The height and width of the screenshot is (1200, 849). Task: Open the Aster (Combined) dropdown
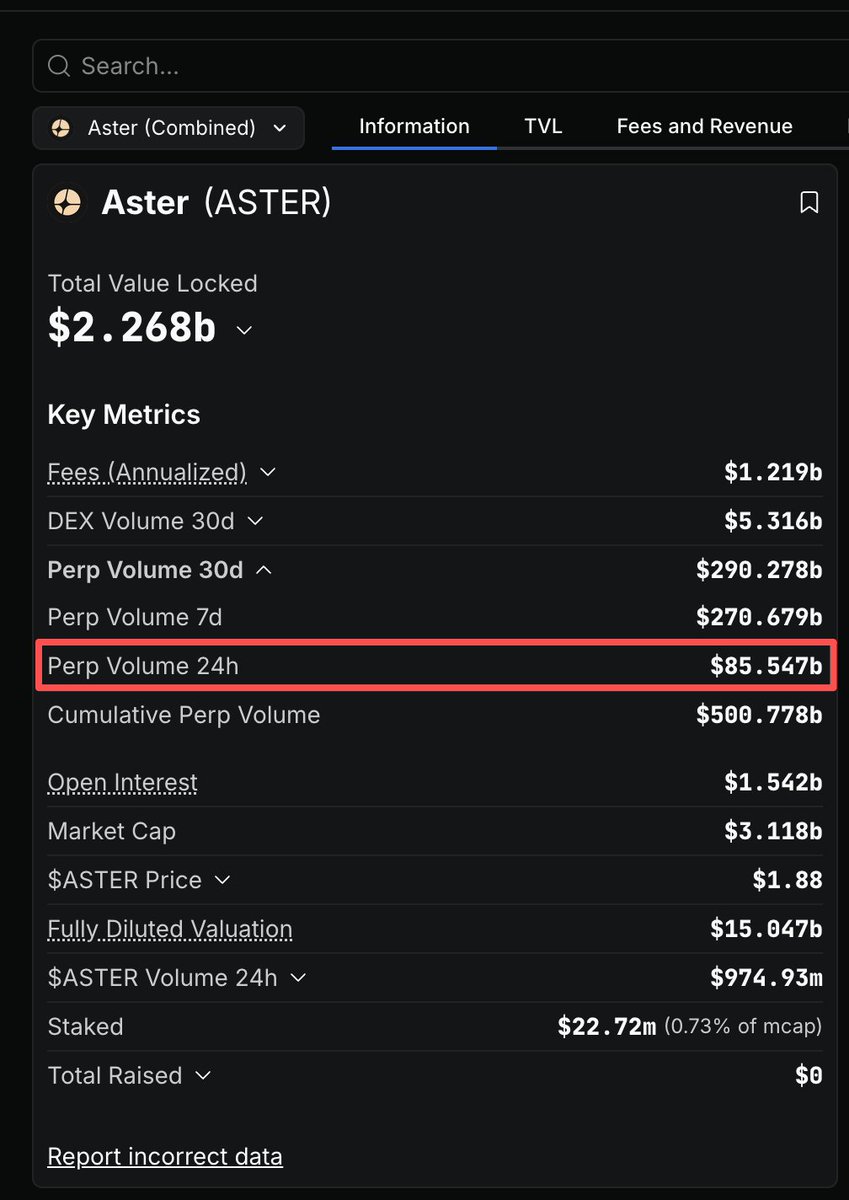coord(168,128)
